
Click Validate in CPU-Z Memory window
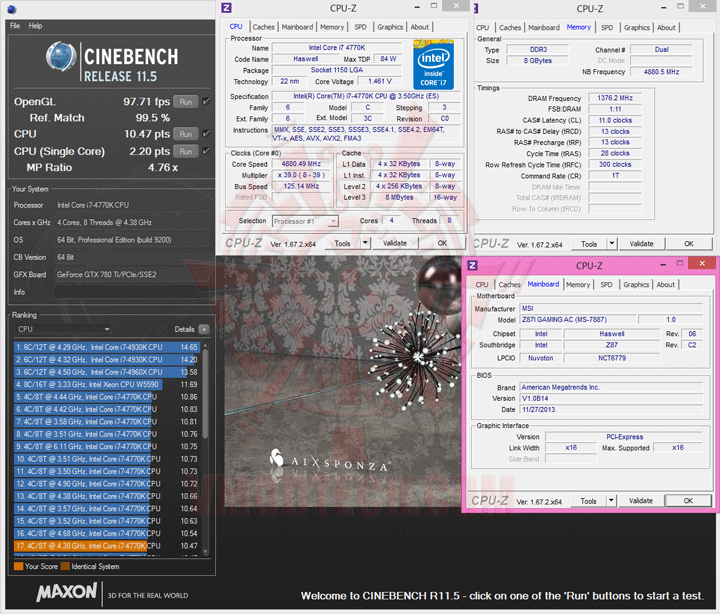click(x=641, y=243)
